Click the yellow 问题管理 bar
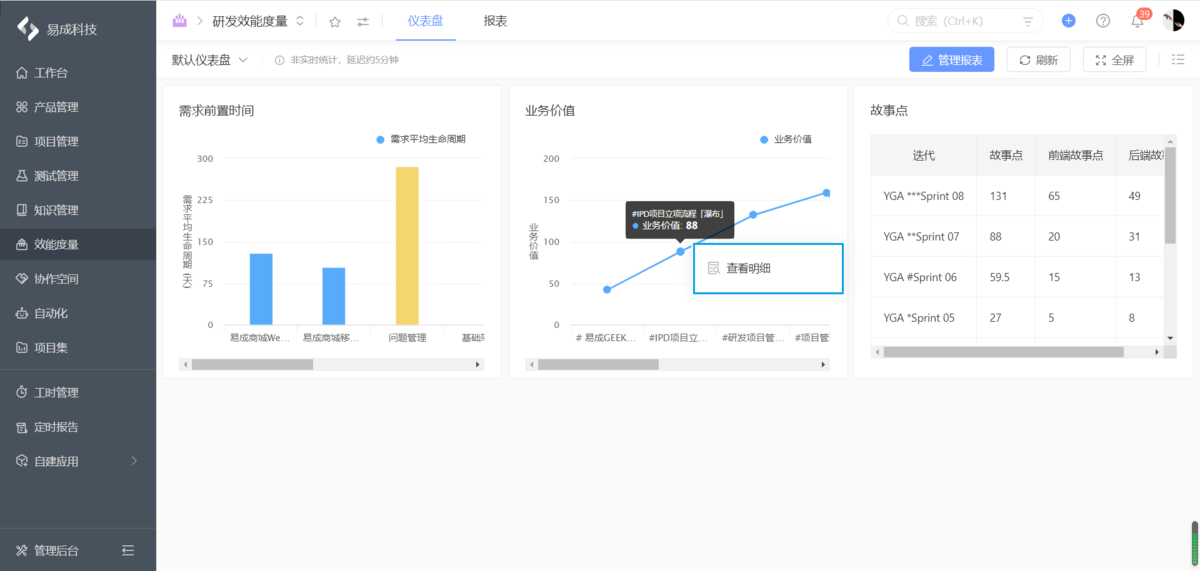The width and height of the screenshot is (1200, 571). [x=407, y=246]
